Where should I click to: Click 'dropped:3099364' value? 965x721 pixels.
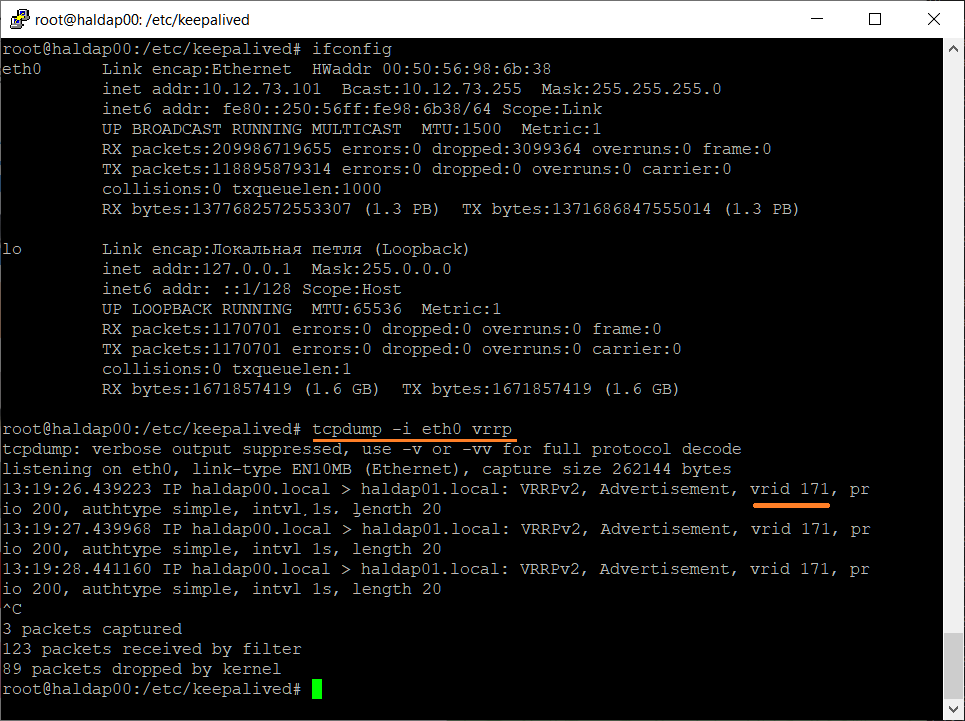coord(507,149)
